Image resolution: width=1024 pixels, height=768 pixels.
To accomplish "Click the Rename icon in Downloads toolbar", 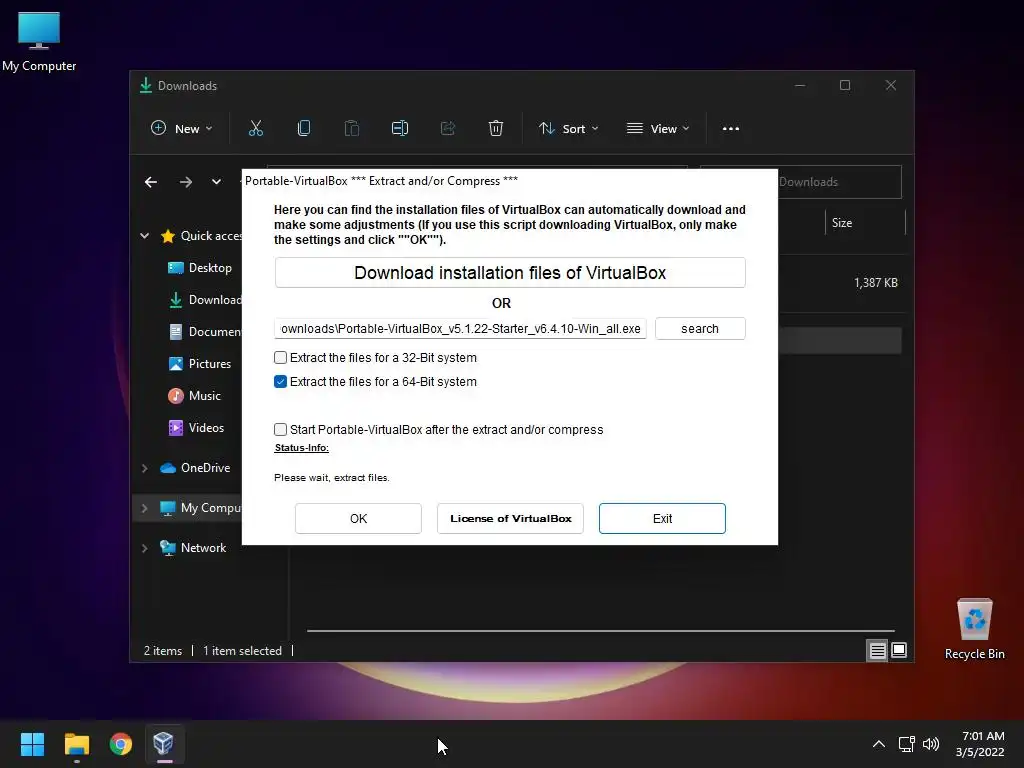I will [400, 129].
